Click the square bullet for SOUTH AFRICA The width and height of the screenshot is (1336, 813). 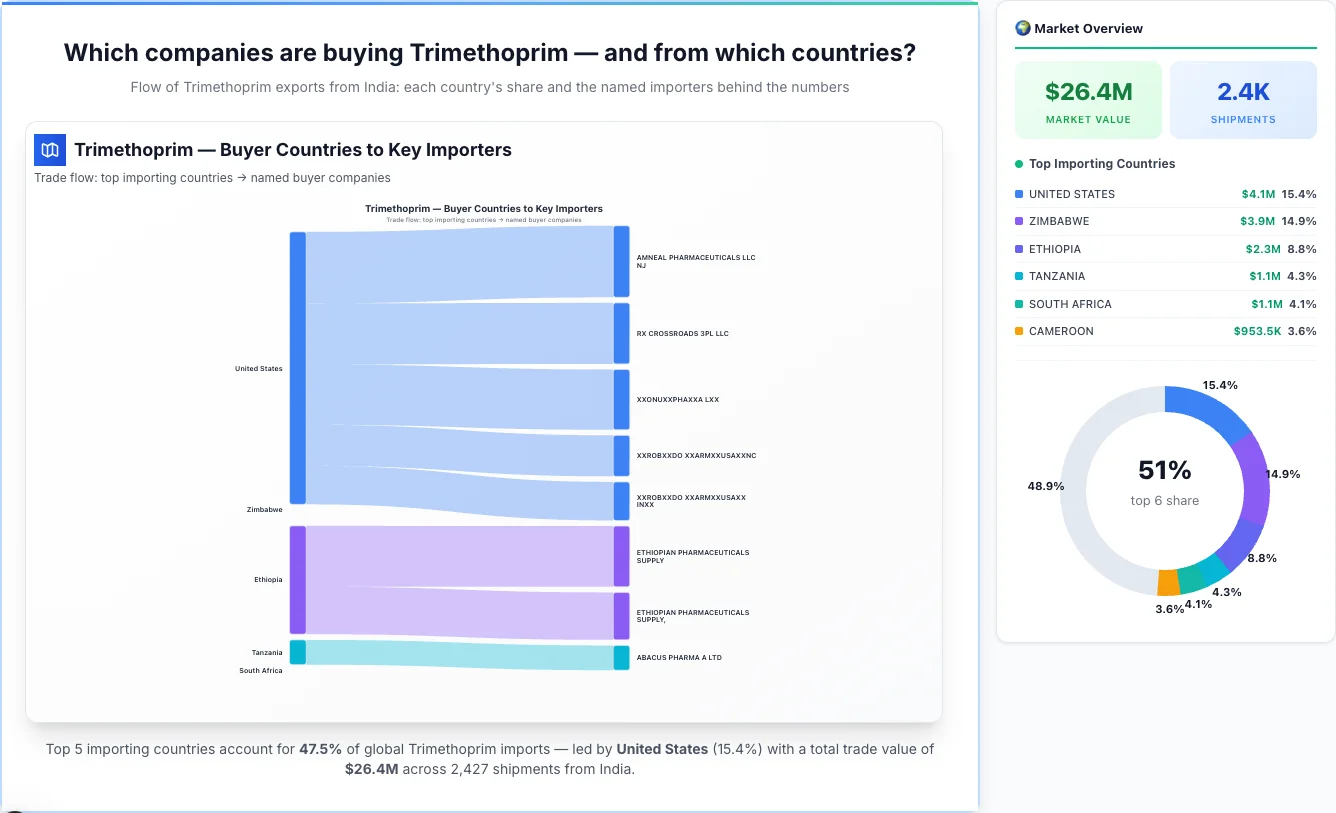click(x=1019, y=303)
